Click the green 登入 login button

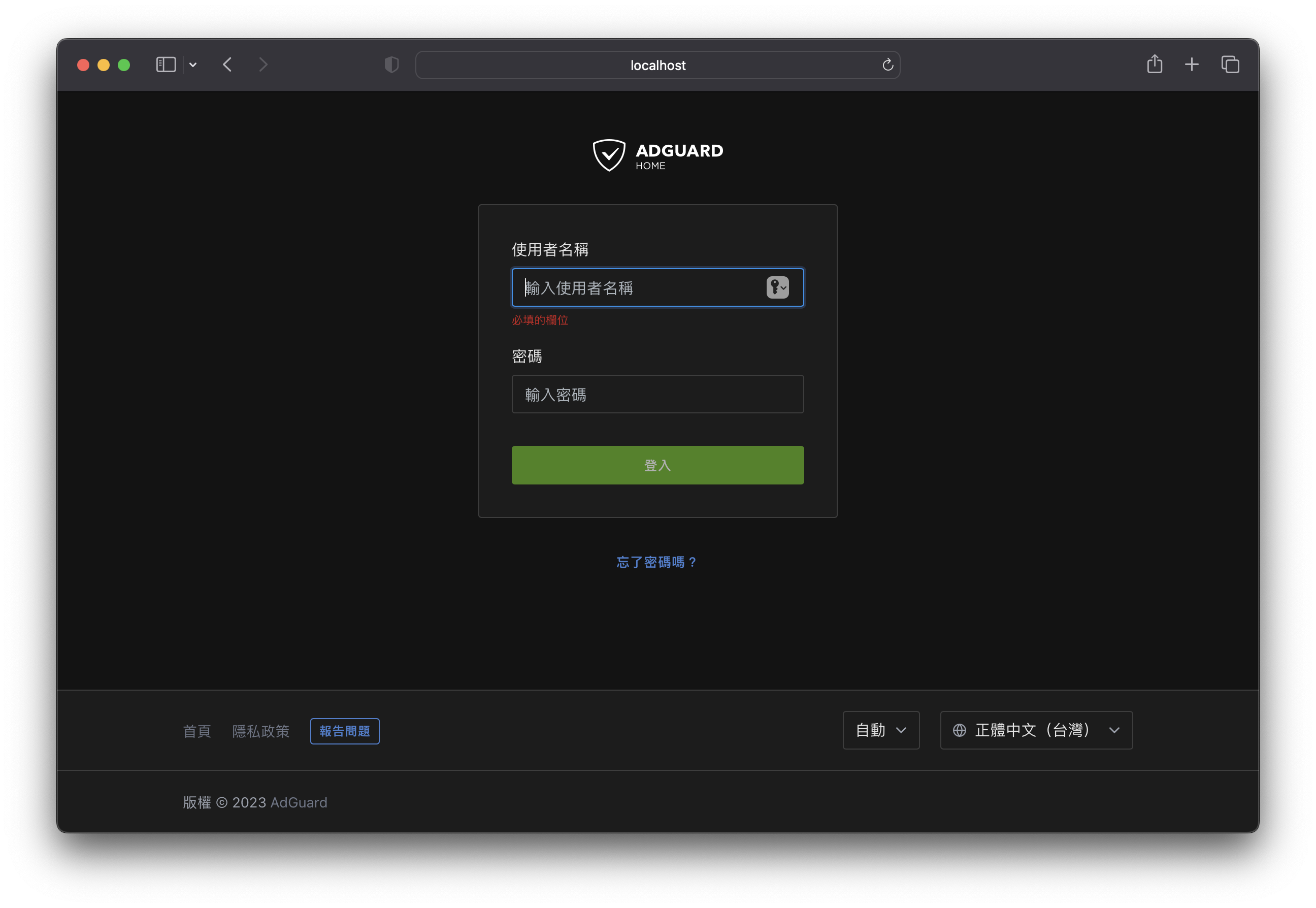coord(658,465)
